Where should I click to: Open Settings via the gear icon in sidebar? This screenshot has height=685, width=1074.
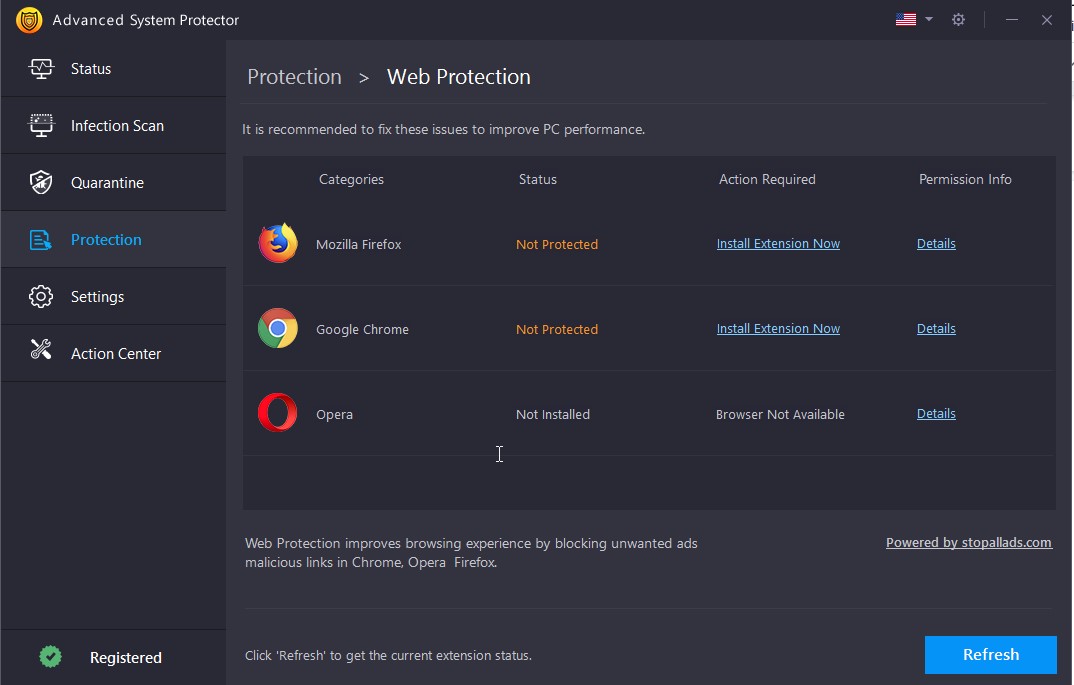[x=41, y=296]
